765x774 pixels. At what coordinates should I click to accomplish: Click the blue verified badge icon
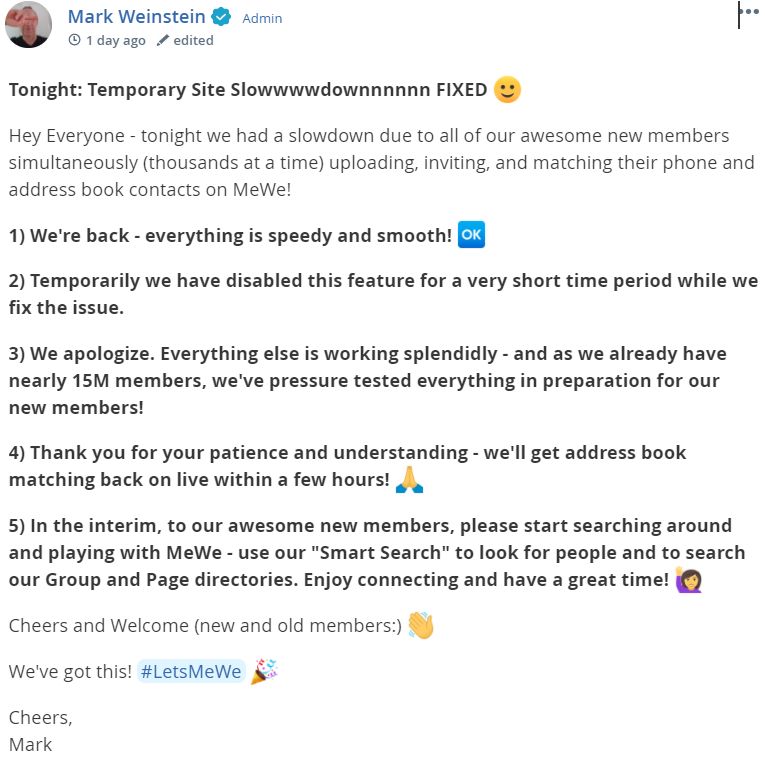[x=221, y=17]
